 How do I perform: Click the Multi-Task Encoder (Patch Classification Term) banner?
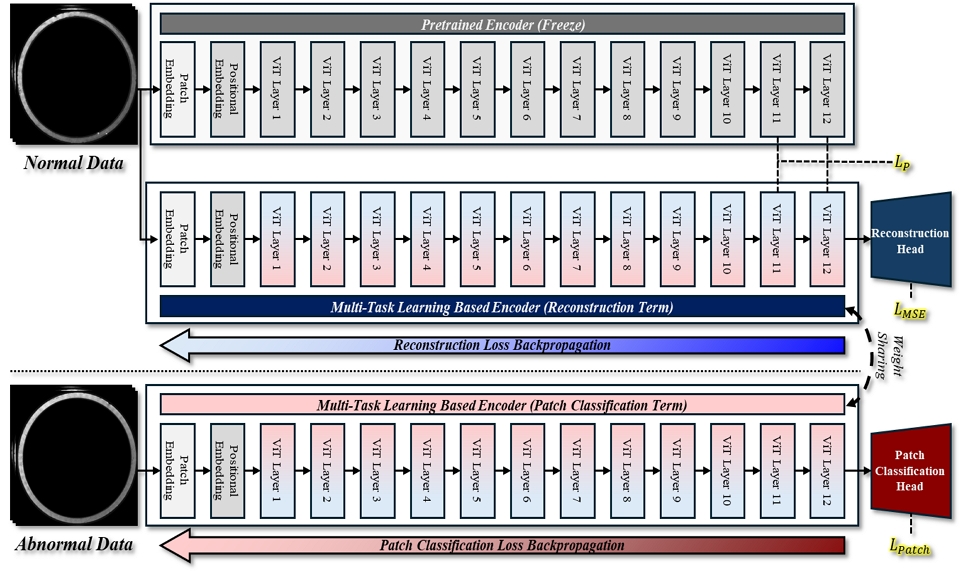[503, 405]
